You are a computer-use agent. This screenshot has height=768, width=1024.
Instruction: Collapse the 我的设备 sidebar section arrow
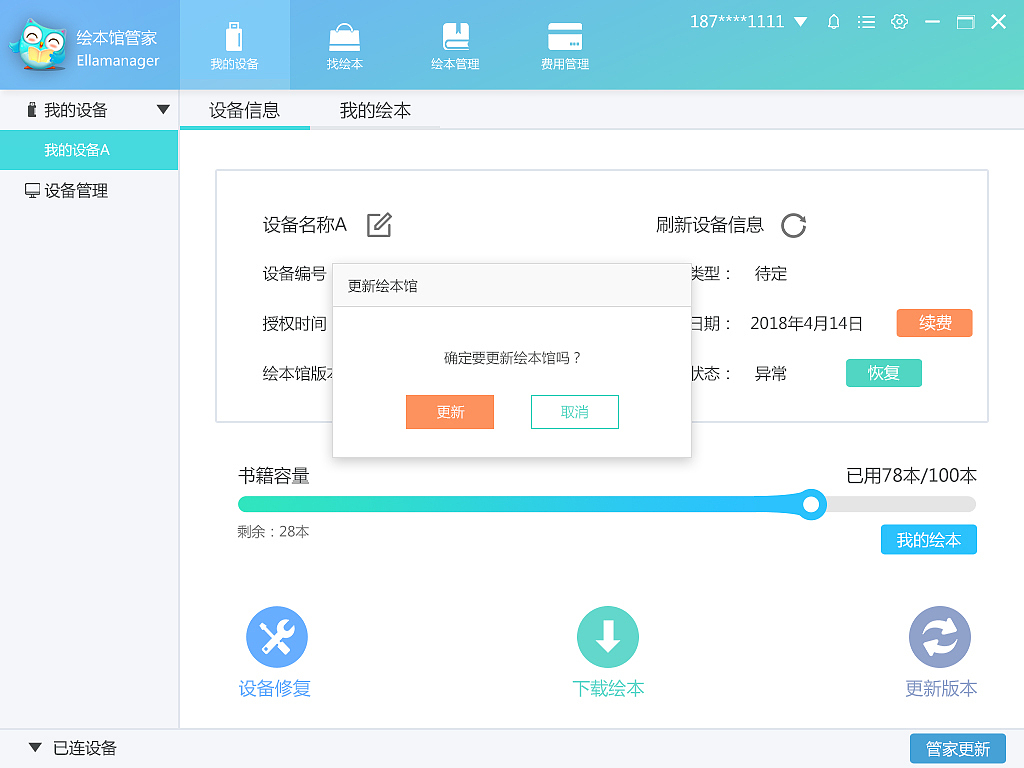point(162,110)
